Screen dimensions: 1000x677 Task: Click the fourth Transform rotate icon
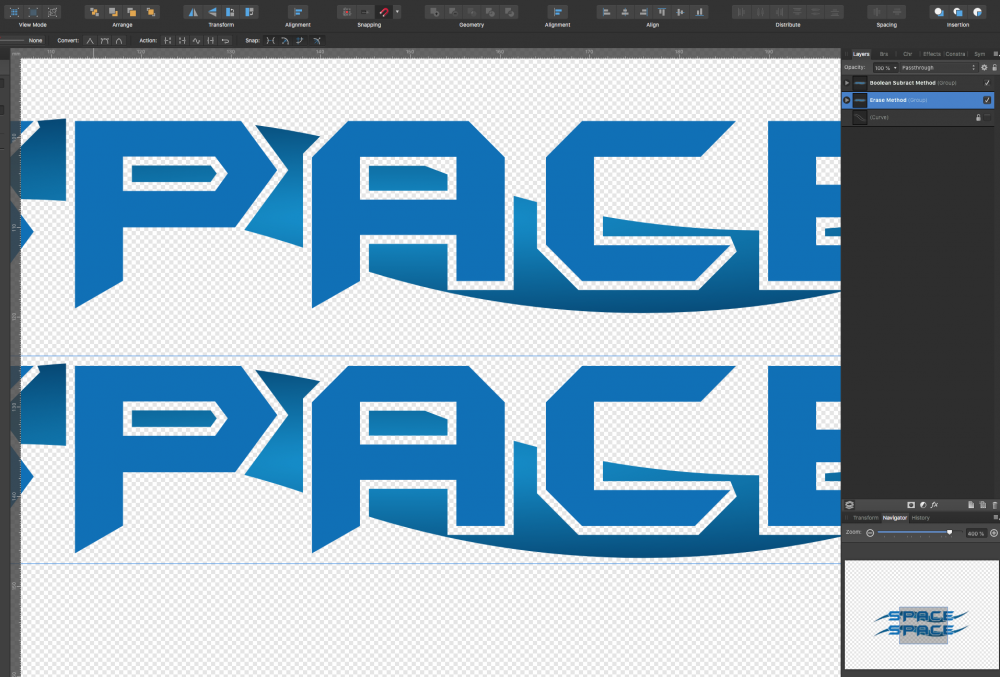click(250, 12)
